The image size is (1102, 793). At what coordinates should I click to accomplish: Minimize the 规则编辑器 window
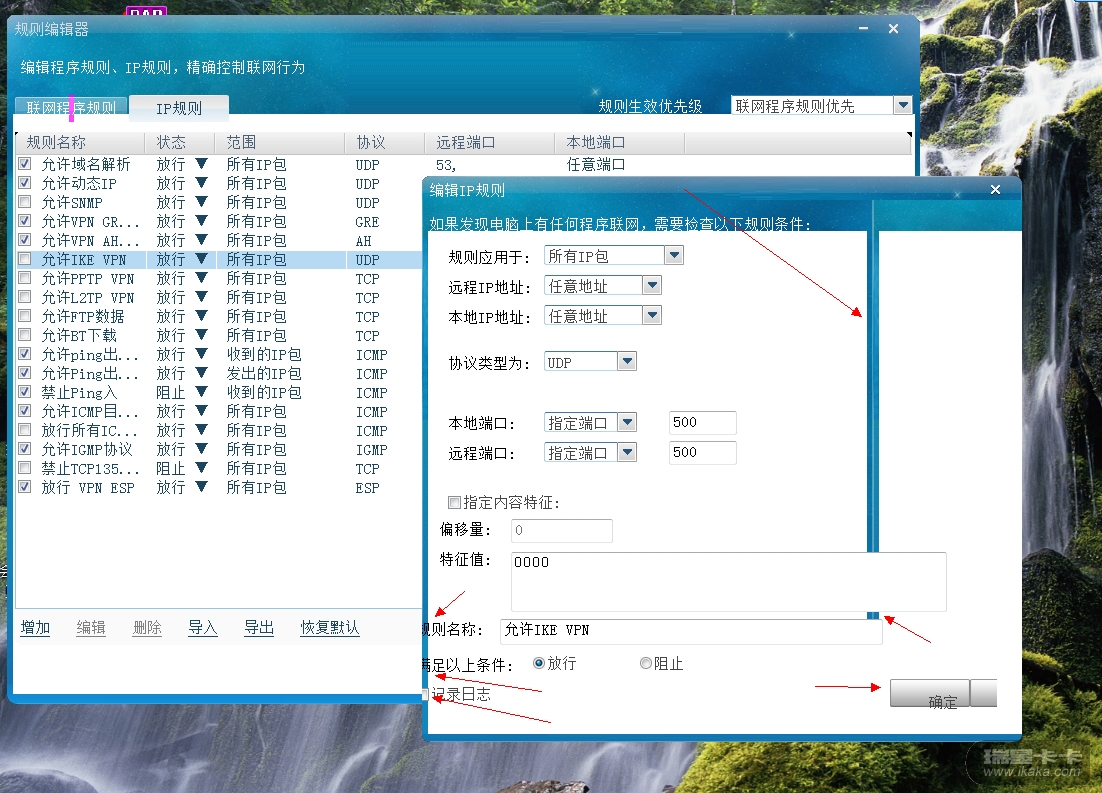click(x=864, y=29)
